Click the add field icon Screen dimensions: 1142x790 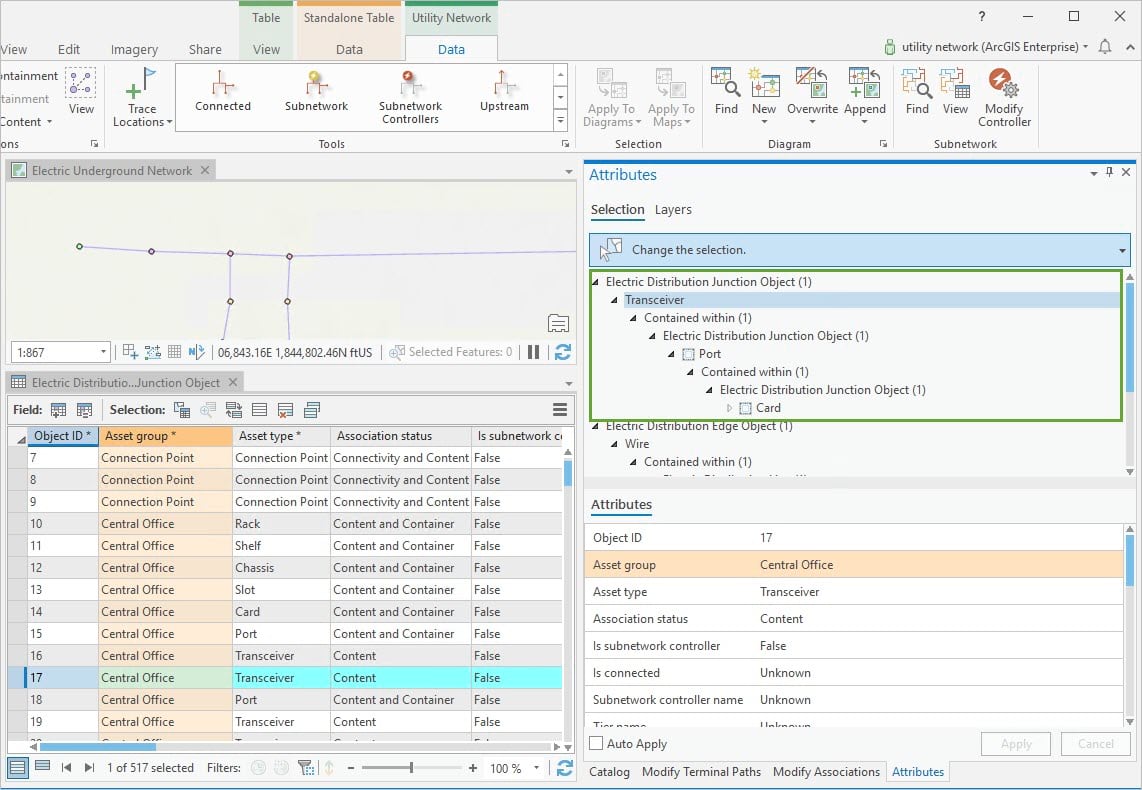[58, 410]
